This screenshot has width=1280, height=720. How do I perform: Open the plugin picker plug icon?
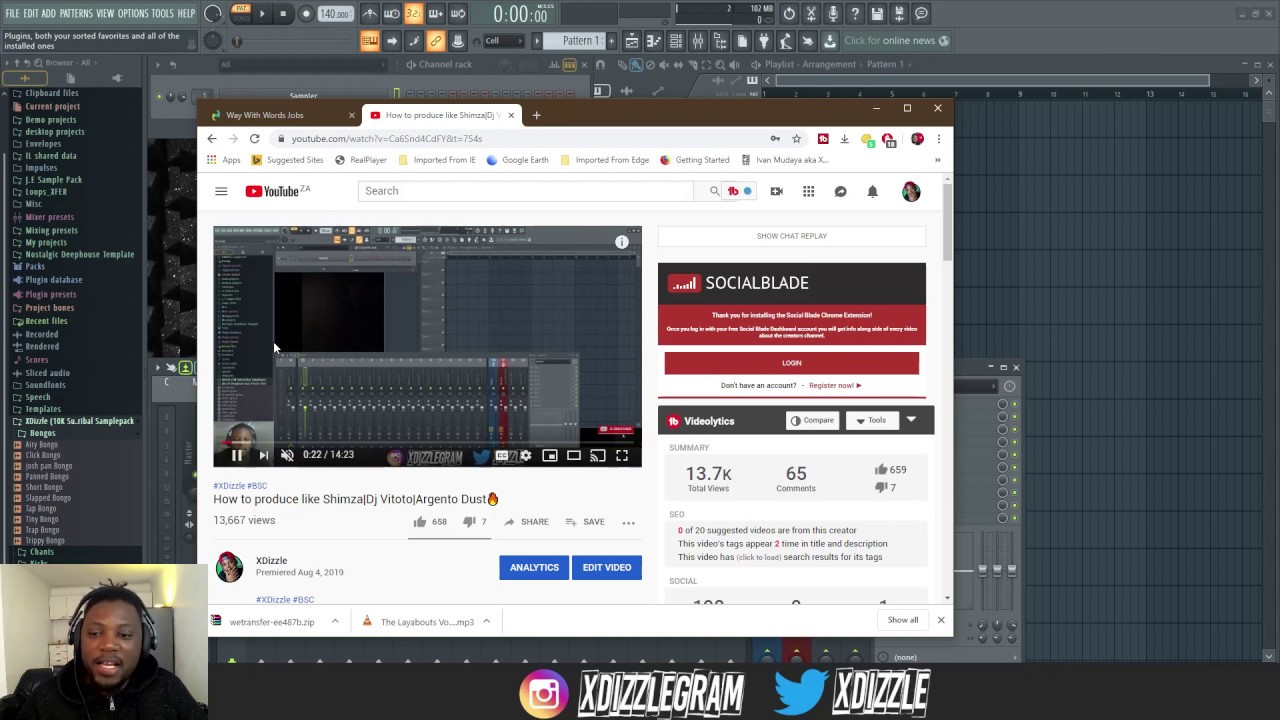point(763,41)
